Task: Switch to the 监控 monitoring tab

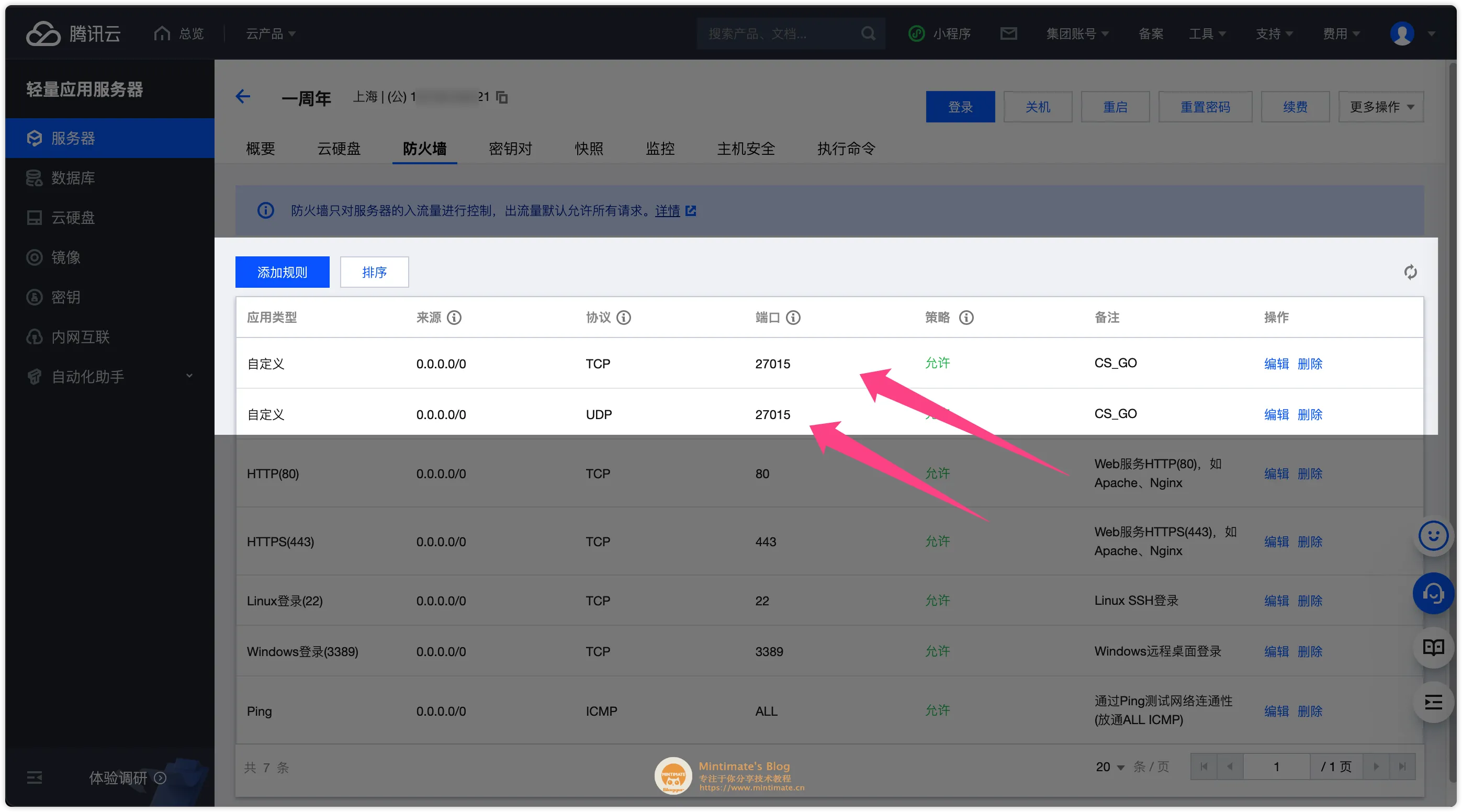Action: [x=660, y=149]
